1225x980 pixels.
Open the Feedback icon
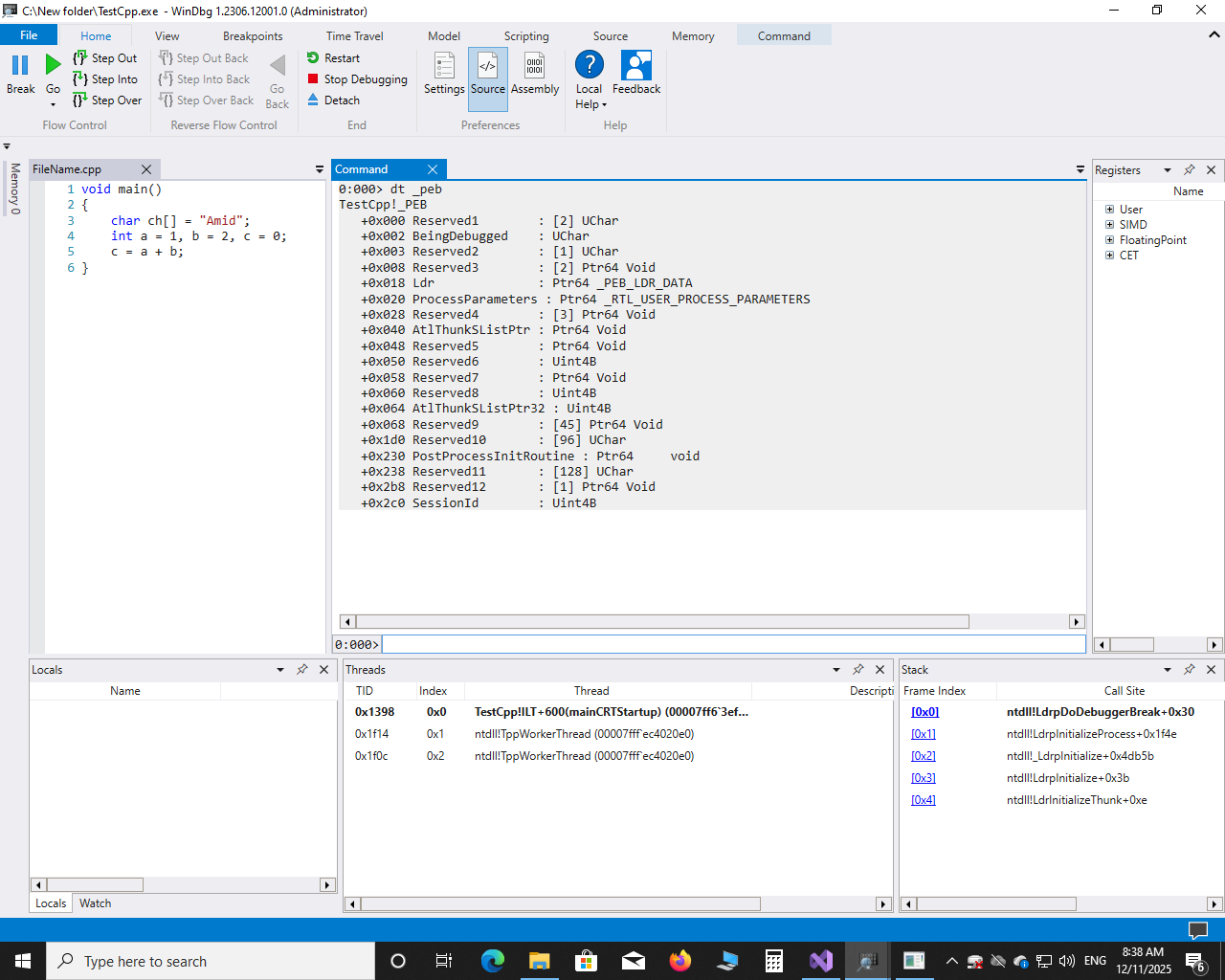[635, 67]
